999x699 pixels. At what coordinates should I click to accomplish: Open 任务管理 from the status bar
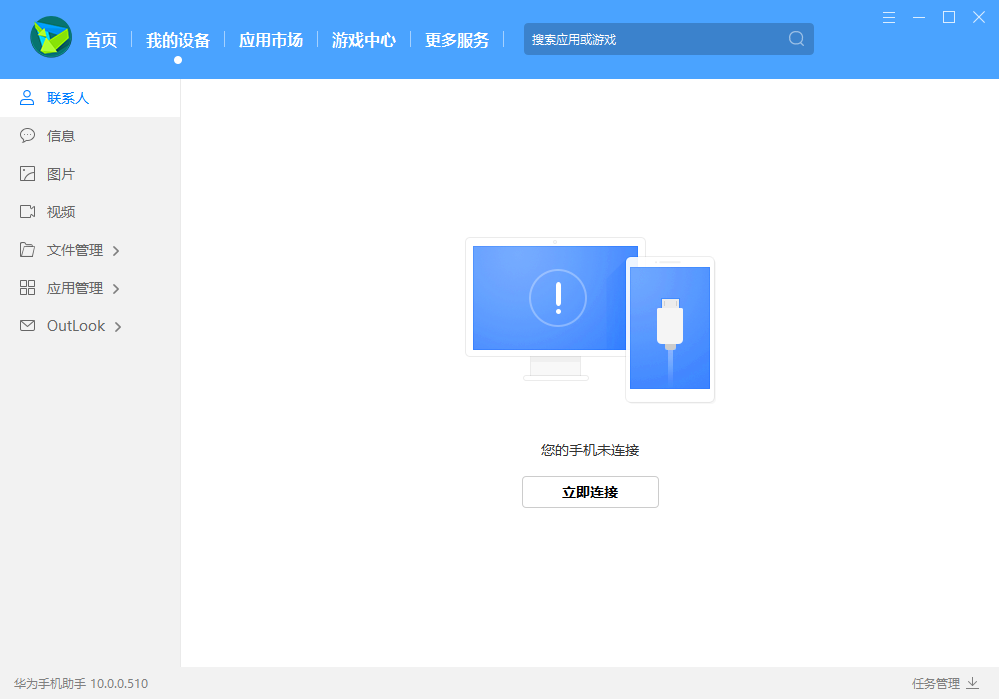coord(938,682)
